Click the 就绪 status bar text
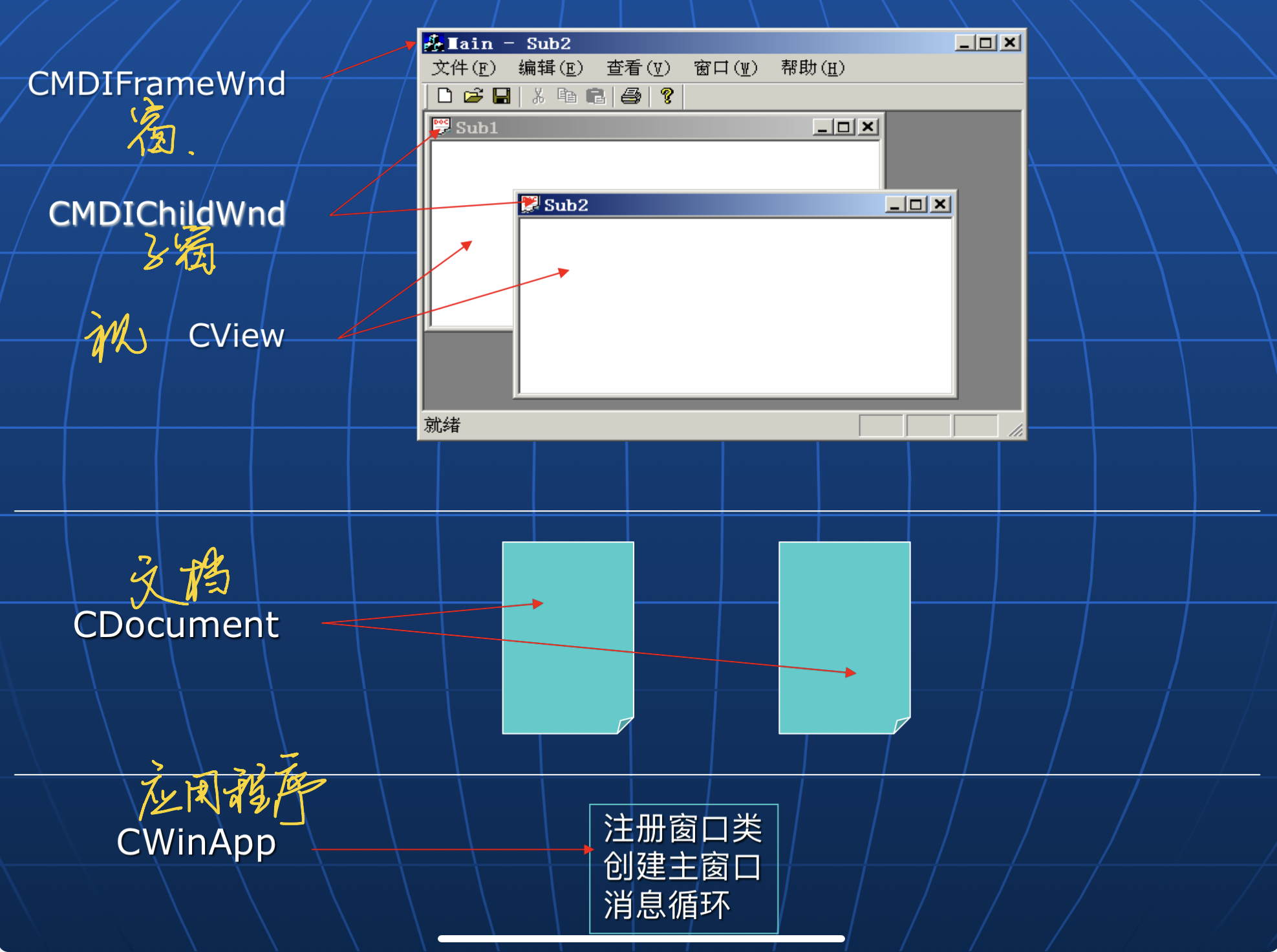 coord(442,425)
